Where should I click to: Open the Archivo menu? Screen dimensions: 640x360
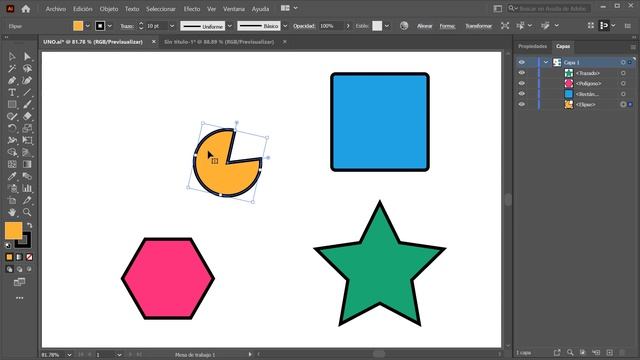click(56, 9)
